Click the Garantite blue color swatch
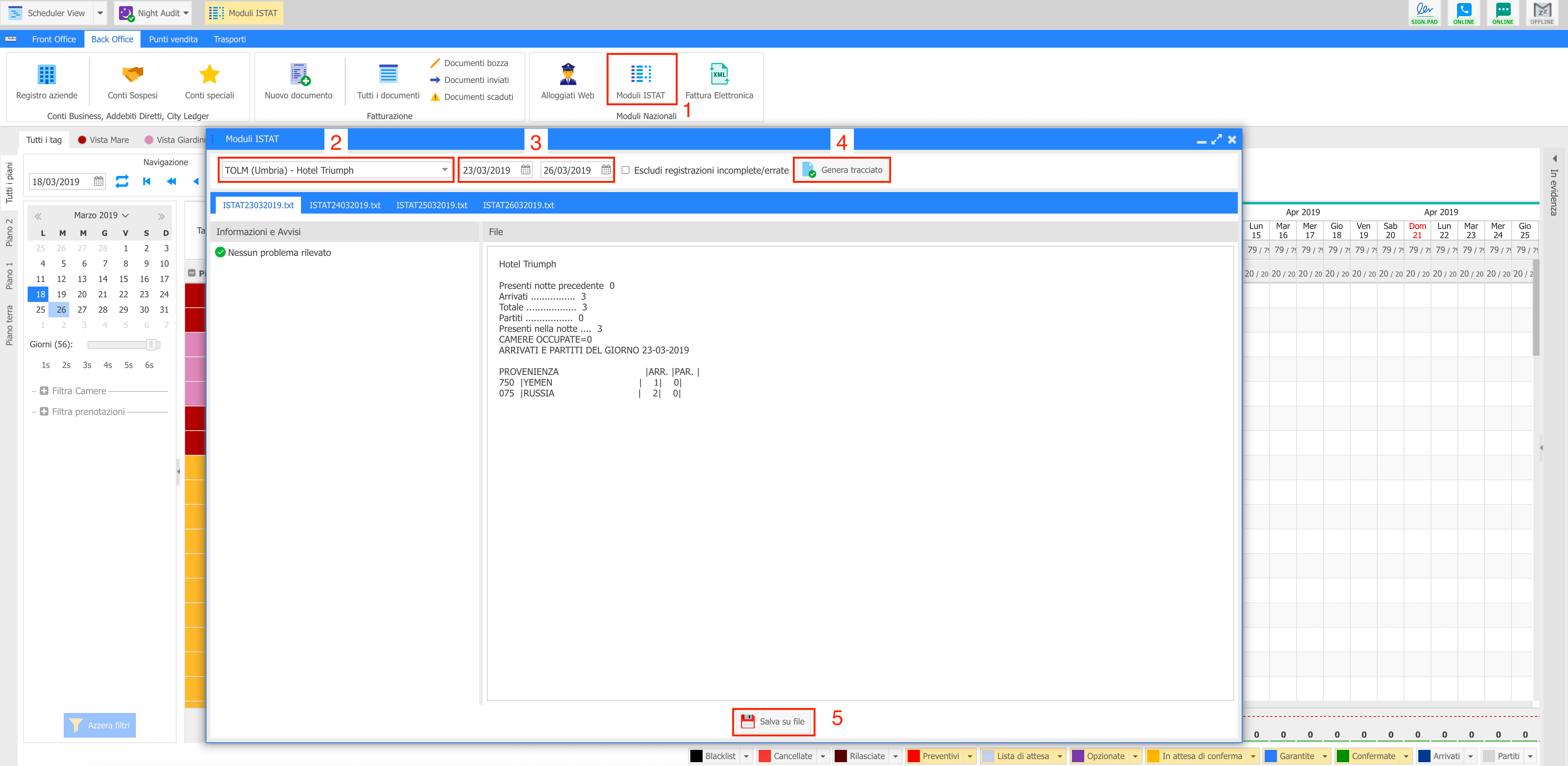 point(1270,756)
